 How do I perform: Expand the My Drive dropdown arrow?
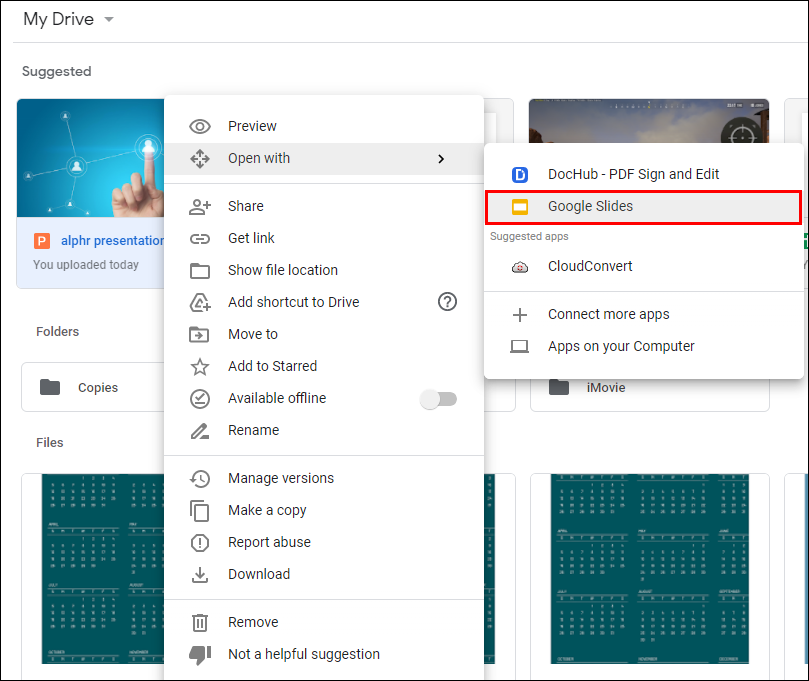point(108,20)
